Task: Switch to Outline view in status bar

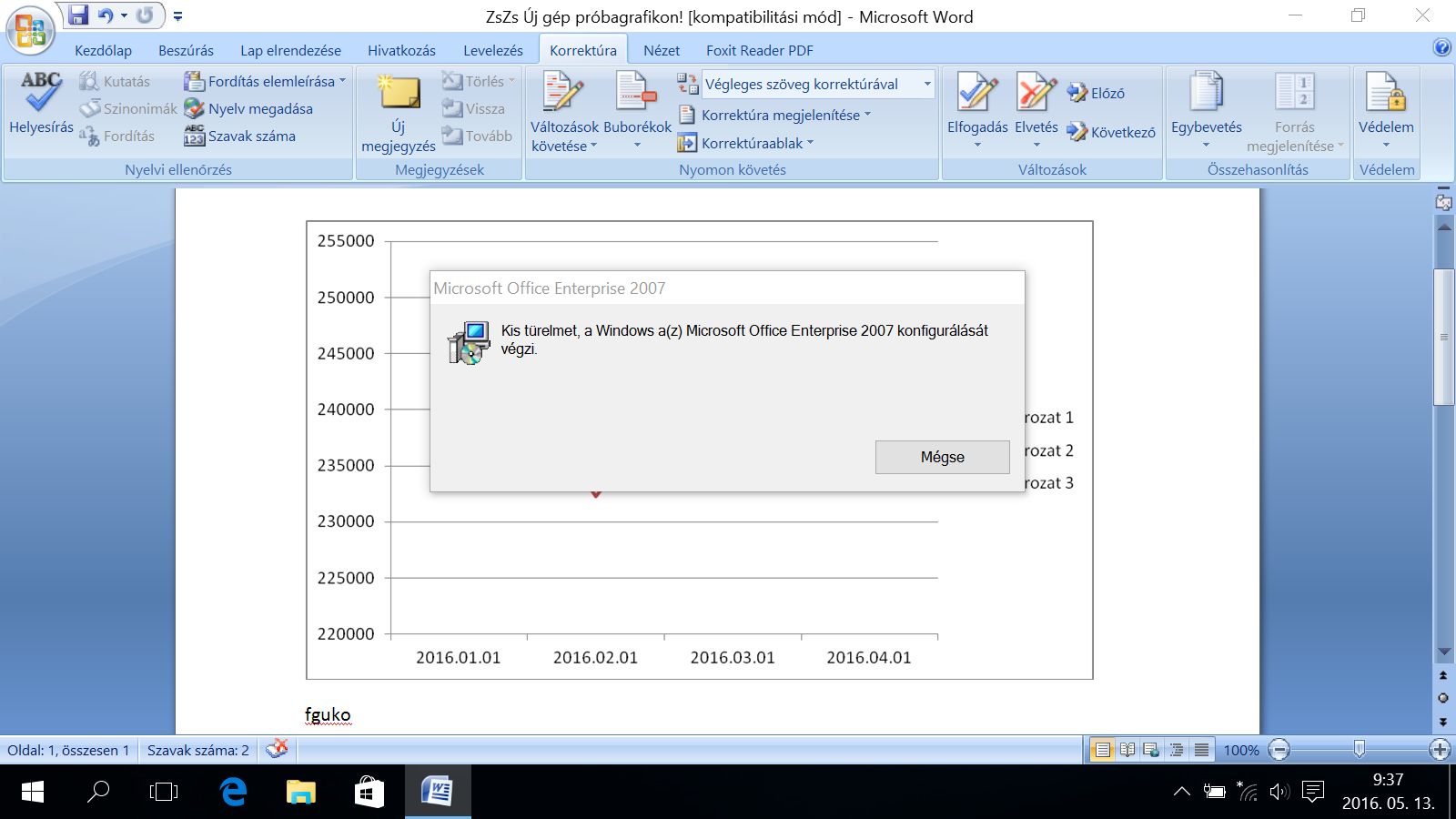Action: (1177, 750)
